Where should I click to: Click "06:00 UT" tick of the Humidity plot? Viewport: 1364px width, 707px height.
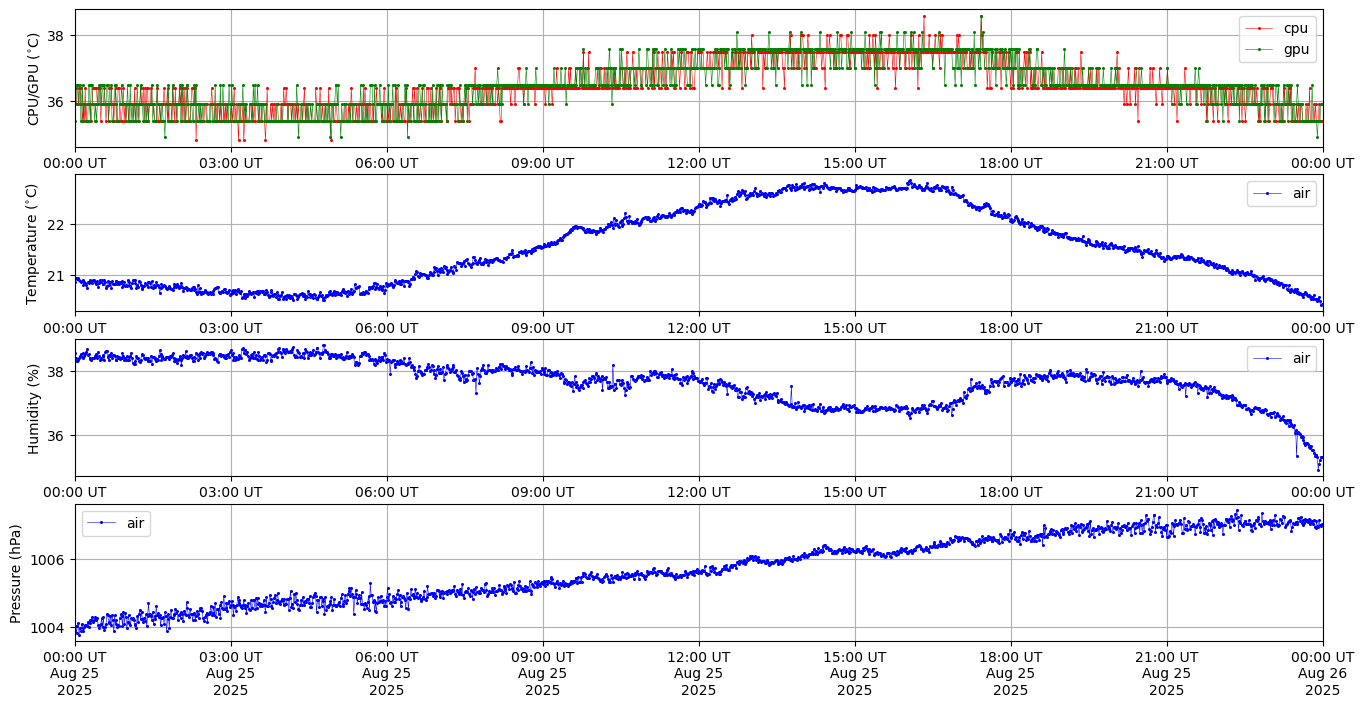(387, 493)
